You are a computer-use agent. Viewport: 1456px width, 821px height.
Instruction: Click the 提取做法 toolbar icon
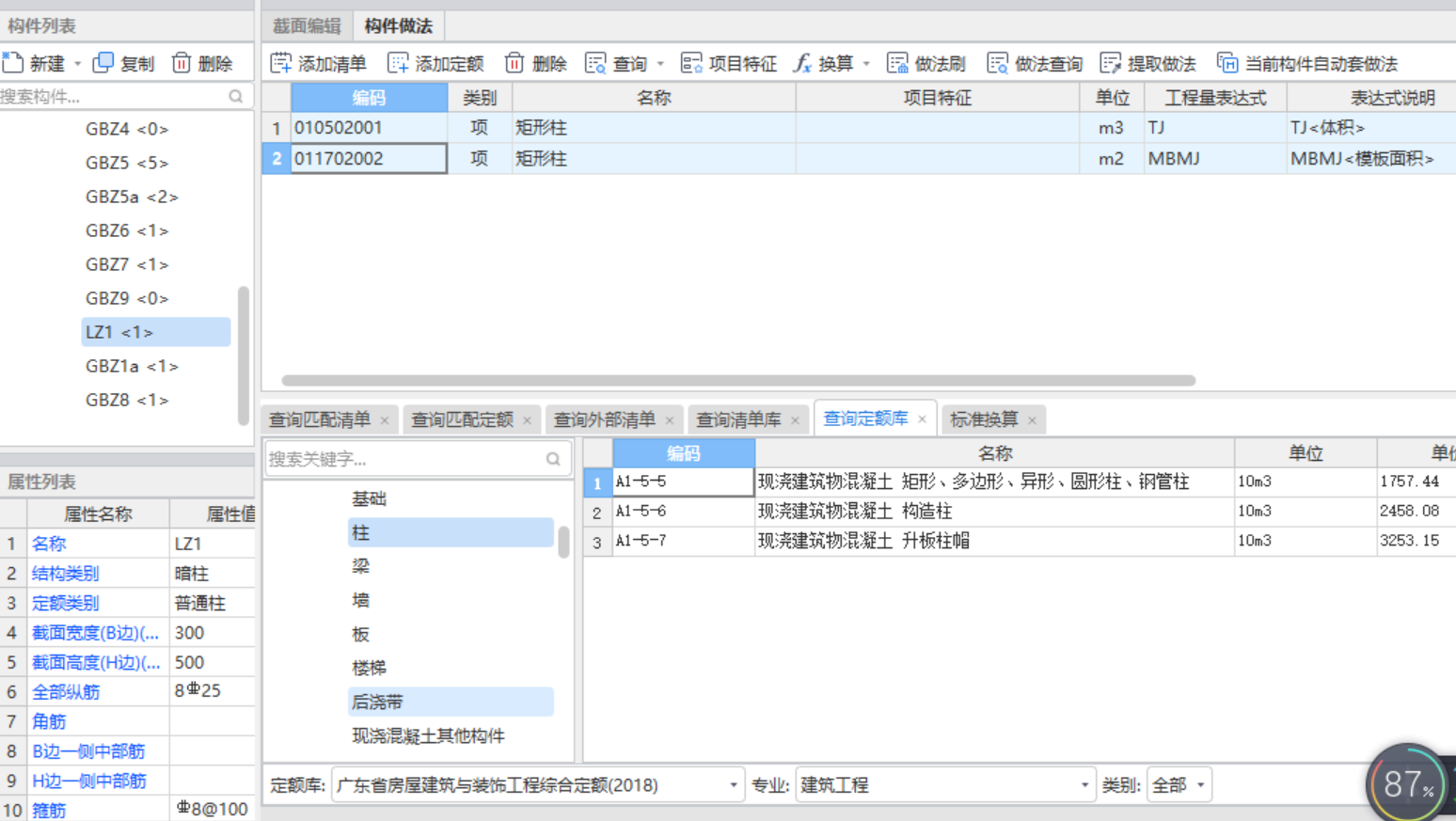(1111, 63)
